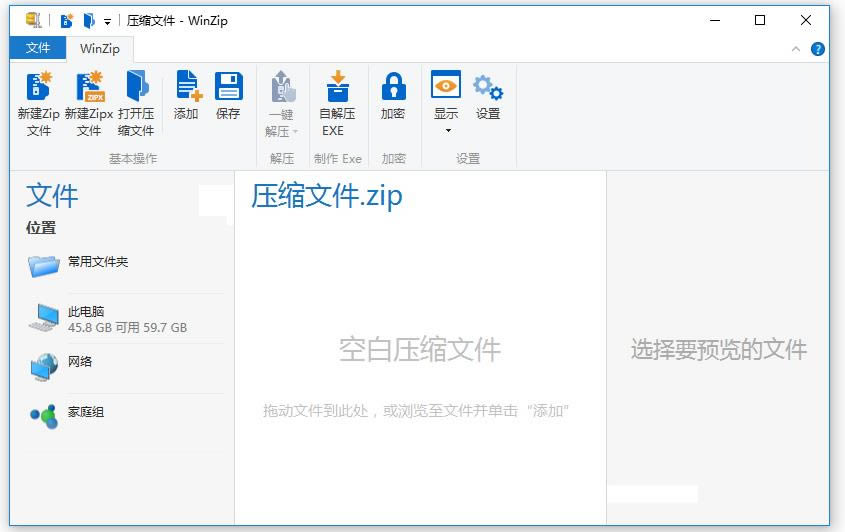Screen dimensions: 845x532
Task: Click the 选择要预览的文件 preview text
Action: [719, 349]
